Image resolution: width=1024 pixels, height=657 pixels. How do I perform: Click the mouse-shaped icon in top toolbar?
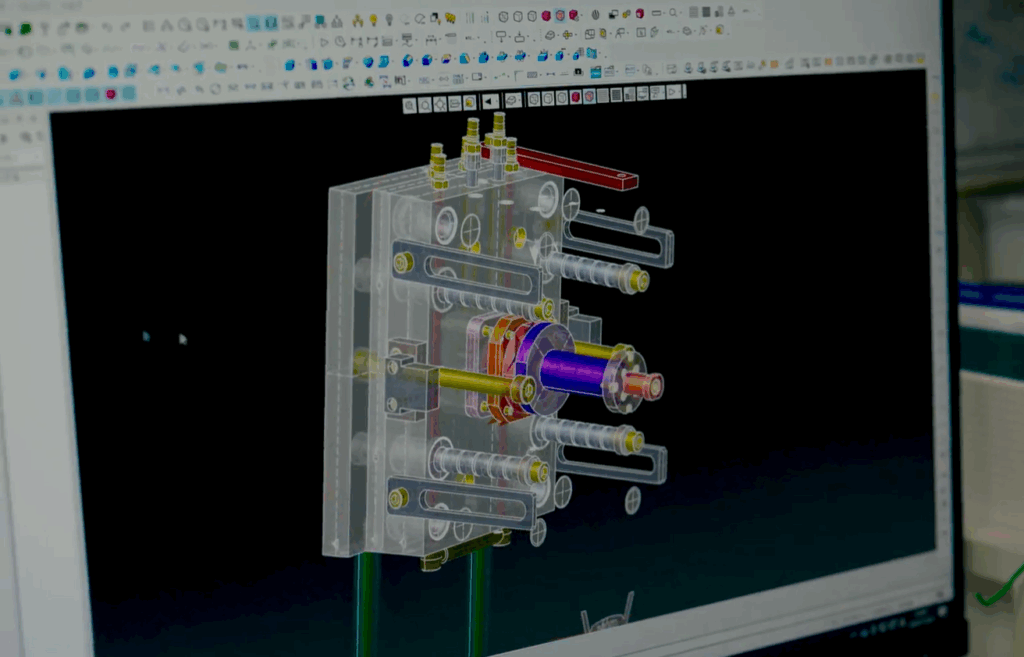coord(596,14)
